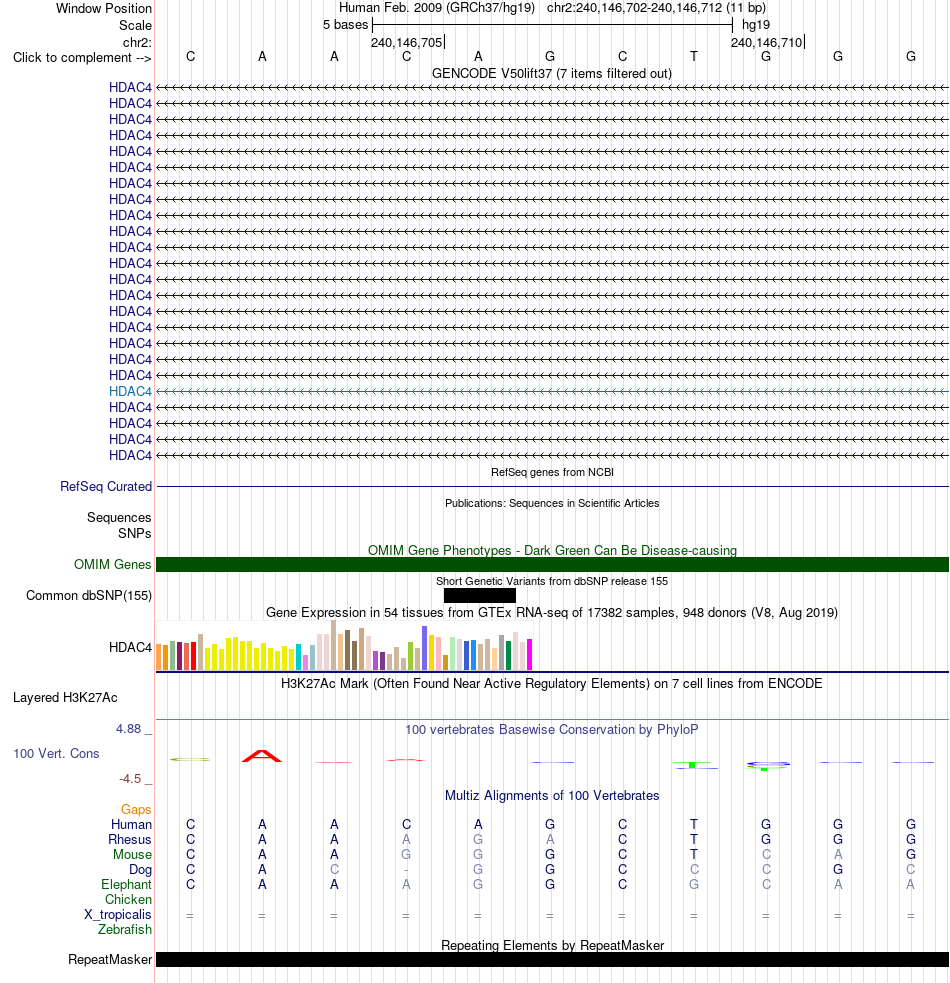Screen dimensions: 950x983
Task: Click the Window Position label
Action: click(x=104, y=9)
